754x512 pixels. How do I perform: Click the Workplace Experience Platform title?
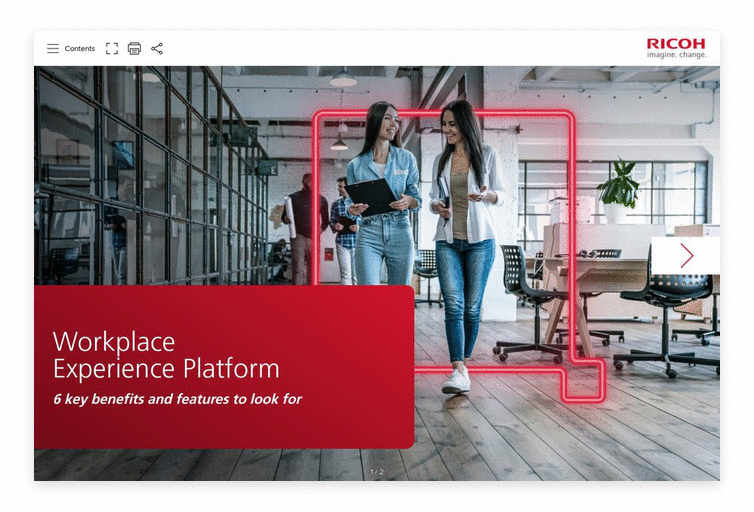tap(166, 355)
